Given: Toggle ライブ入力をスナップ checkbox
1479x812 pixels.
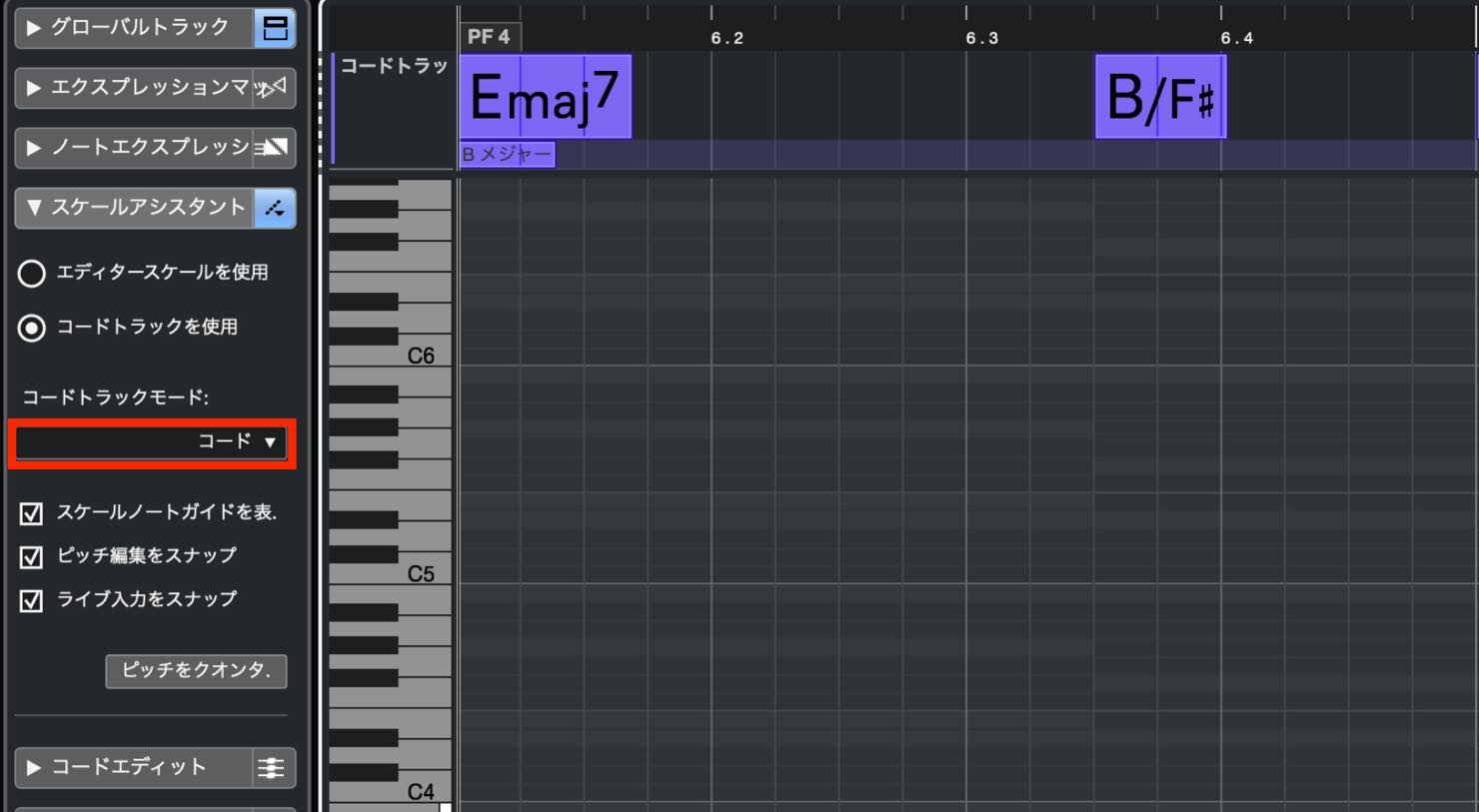Looking at the screenshot, I should coord(32,600).
